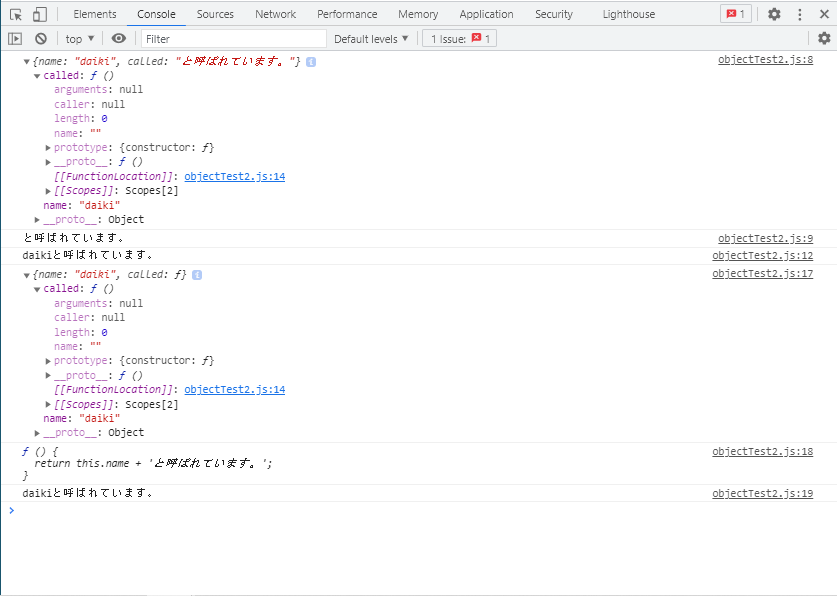The image size is (837, 596).
Task: Open objectTest2.js:8 source link
Action: coord(765,60)
